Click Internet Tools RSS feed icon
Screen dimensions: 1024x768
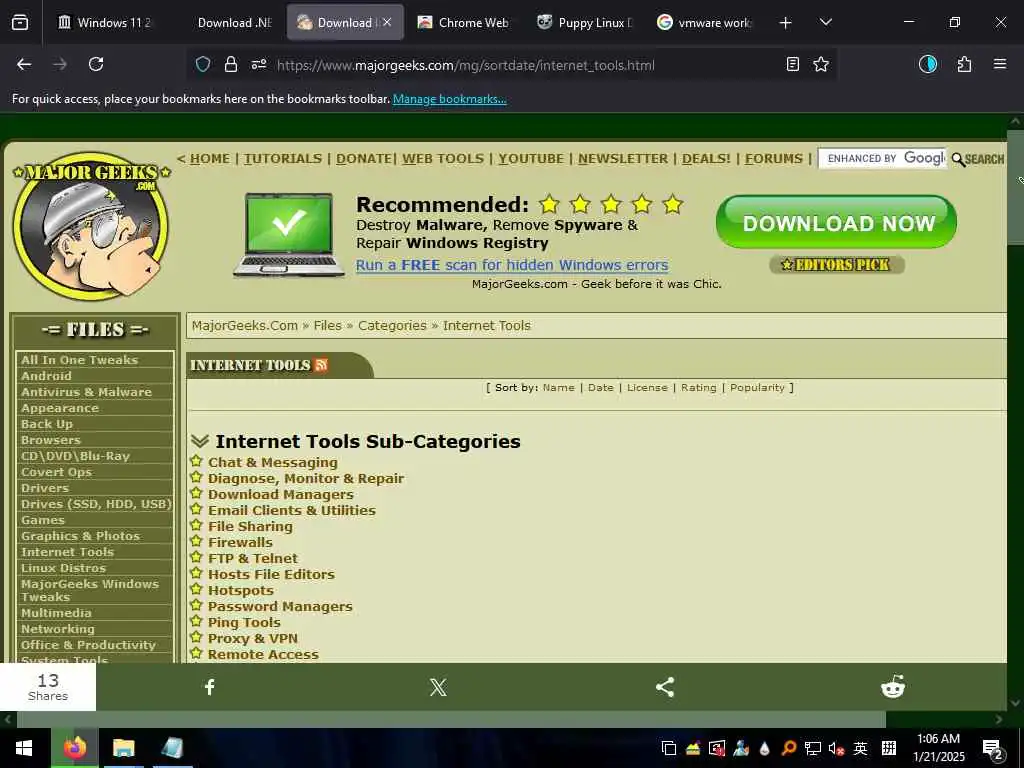(321, 365)
